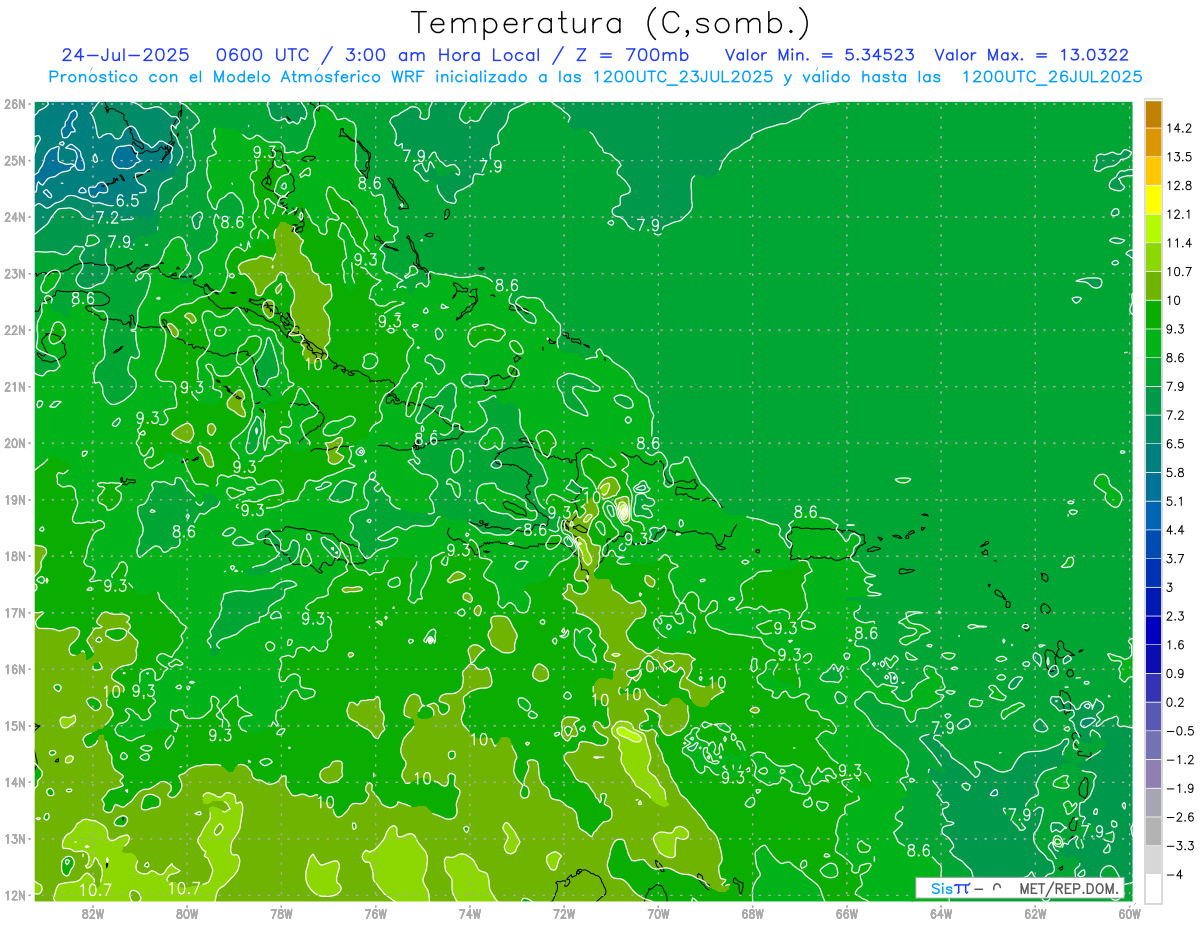The width and height of the screenshot is (1200, 927).
Task: Click the "12N" latitude axis label
Action: (14, 896)
